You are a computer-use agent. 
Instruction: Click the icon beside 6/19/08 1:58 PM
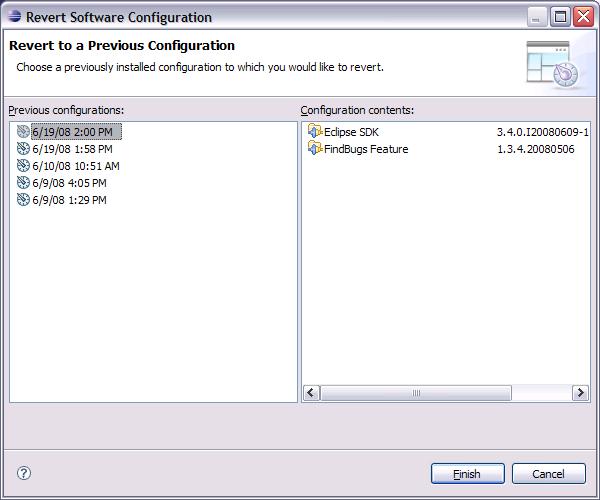pos(23,149)
